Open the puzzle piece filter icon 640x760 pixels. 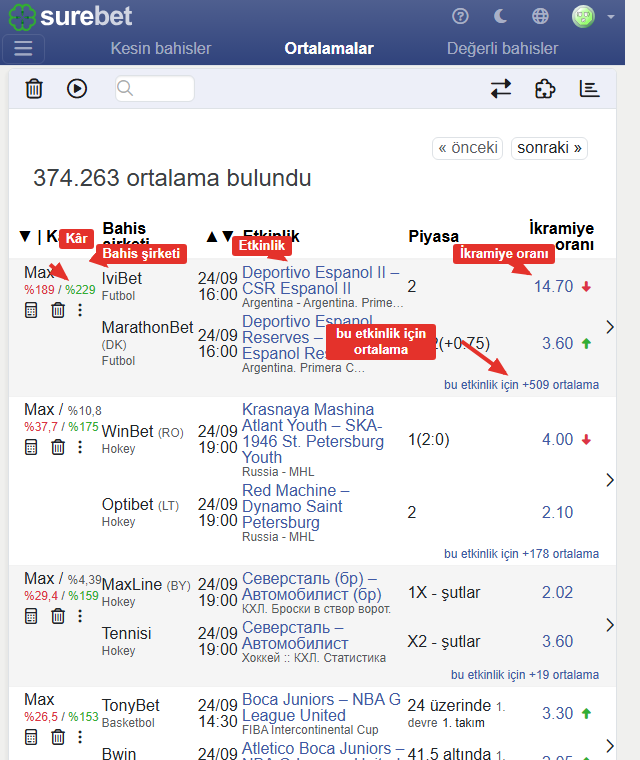(545, 89)
